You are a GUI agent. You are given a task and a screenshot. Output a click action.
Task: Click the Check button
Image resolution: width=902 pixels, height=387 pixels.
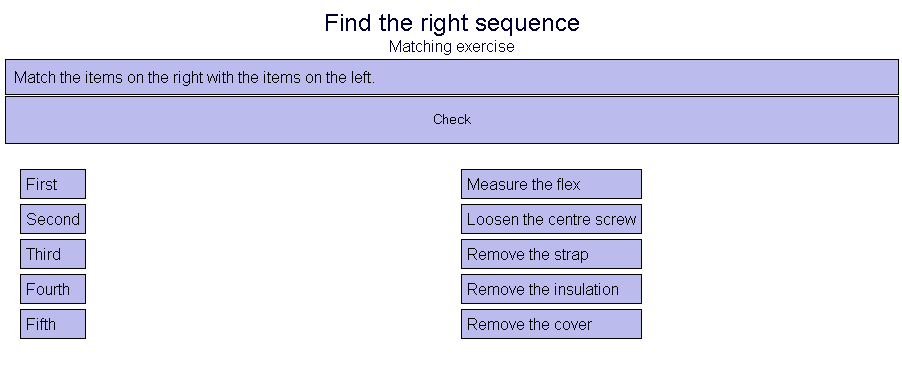point(452,120)
